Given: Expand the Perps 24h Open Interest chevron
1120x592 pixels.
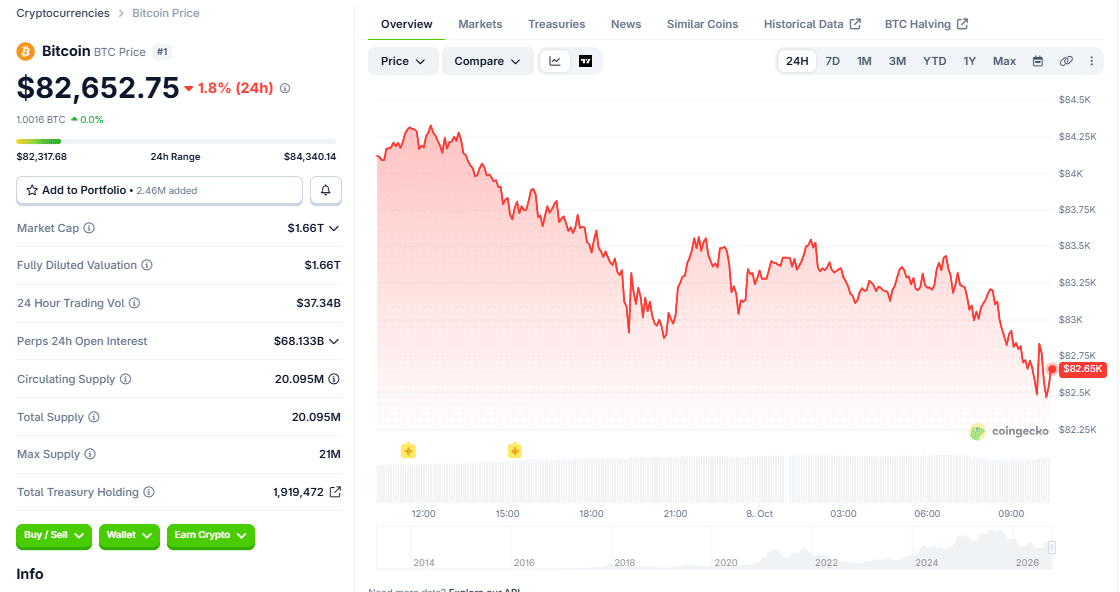Looking at the screenshot, I should point(334,341).
